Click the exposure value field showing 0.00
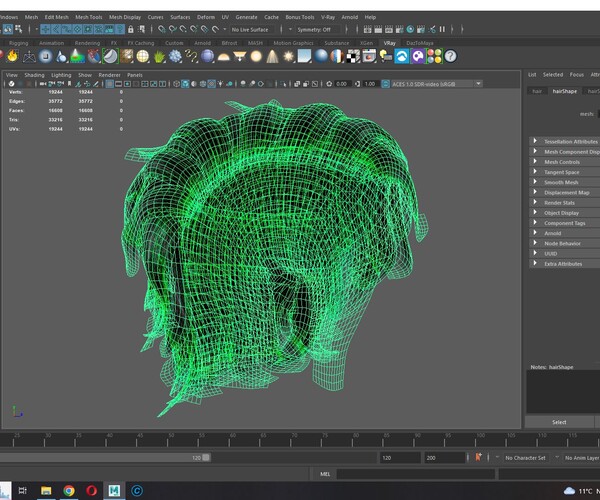Screen dimensions: 600x500 341,84
